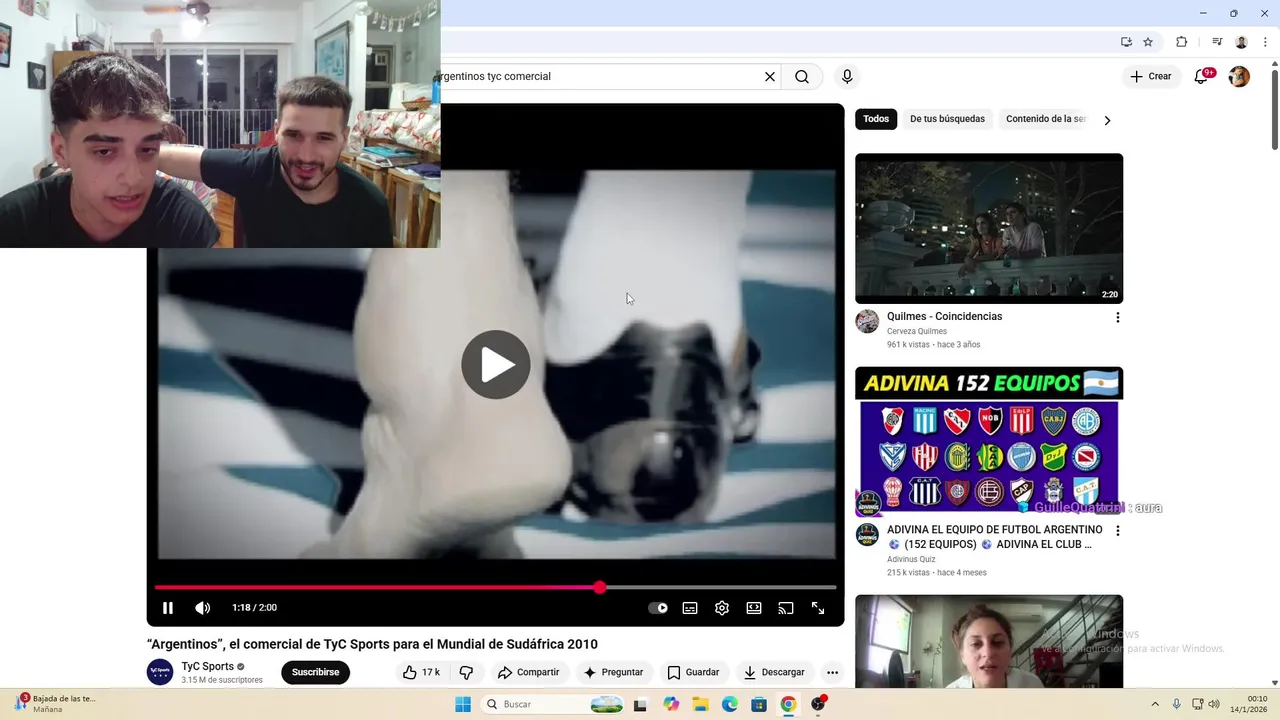1280x720 pixels.
Task: Open the Cerveza Quilmes channel avatar
Action: pos(867,321)
